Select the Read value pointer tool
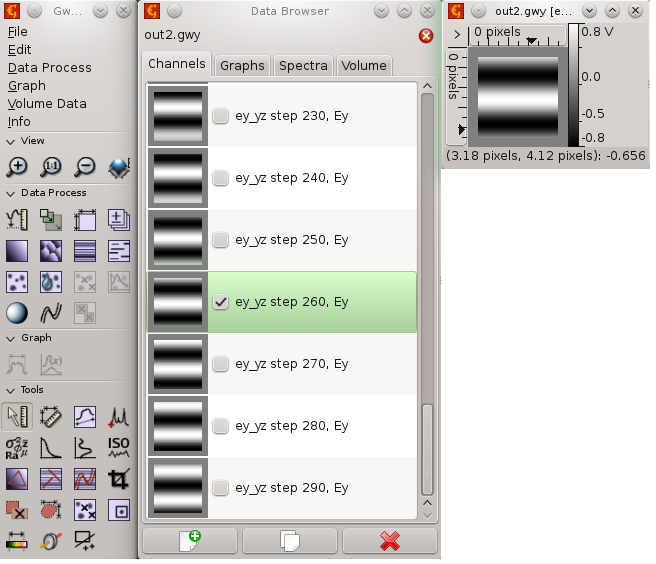Image resolution: width=656 pixels, height=564 pixels. click(18, 416)
